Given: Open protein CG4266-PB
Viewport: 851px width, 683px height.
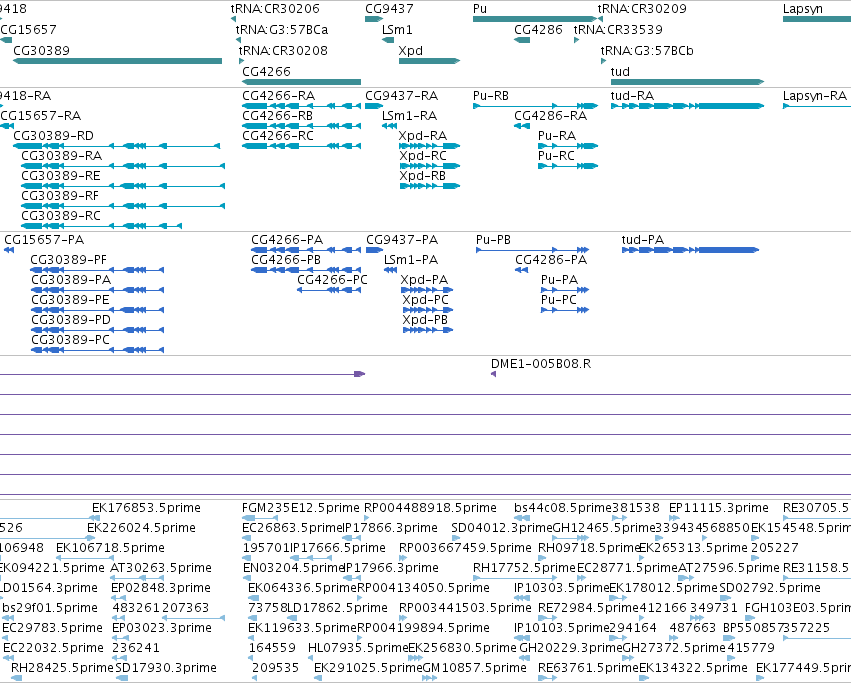Looking at the screenshot, I should coord(286,260).
